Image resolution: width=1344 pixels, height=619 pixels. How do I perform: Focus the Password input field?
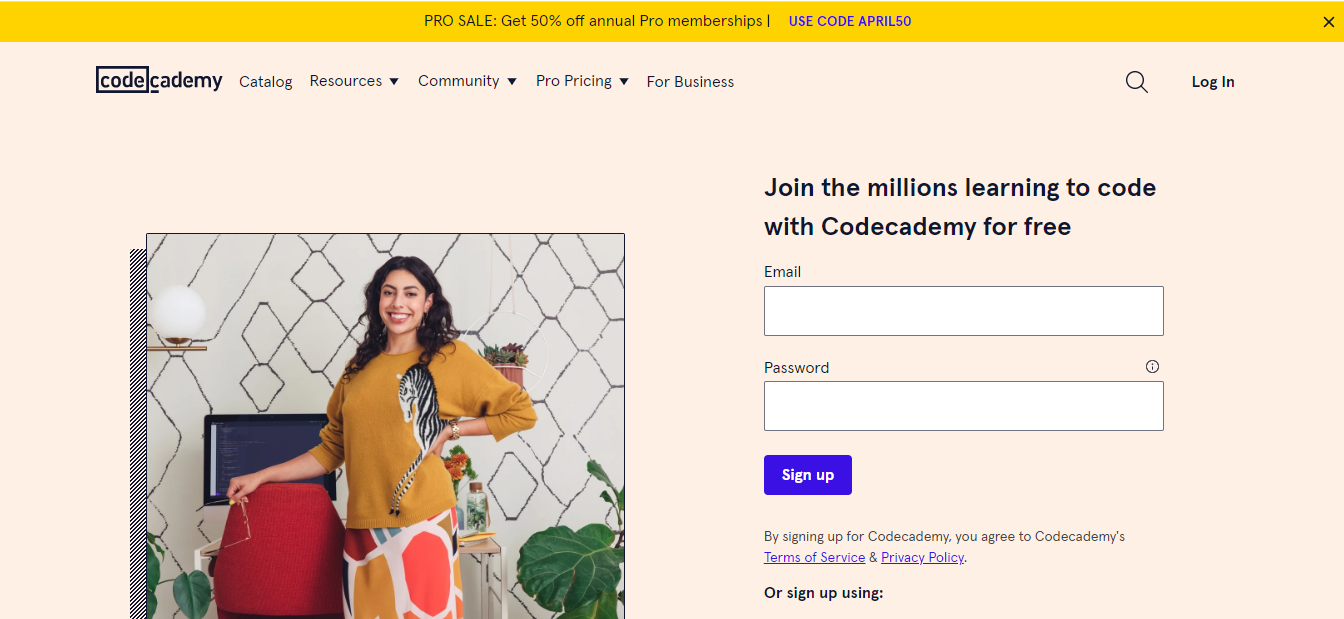coord(963,406)
